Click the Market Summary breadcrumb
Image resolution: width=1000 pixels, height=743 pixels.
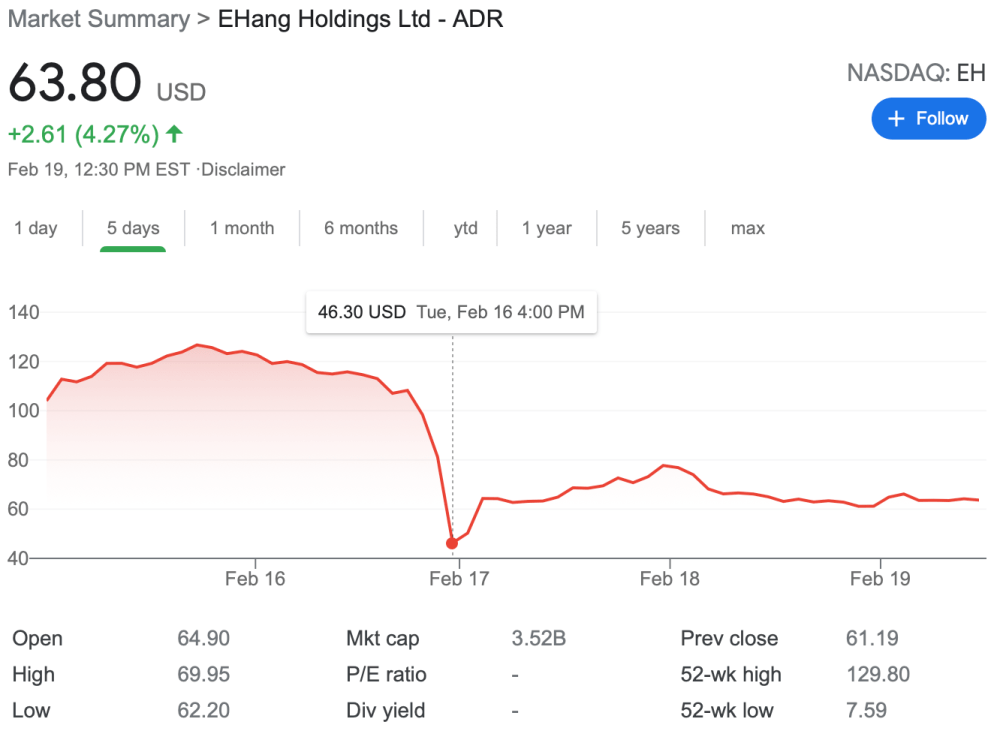tap(98, 19)
